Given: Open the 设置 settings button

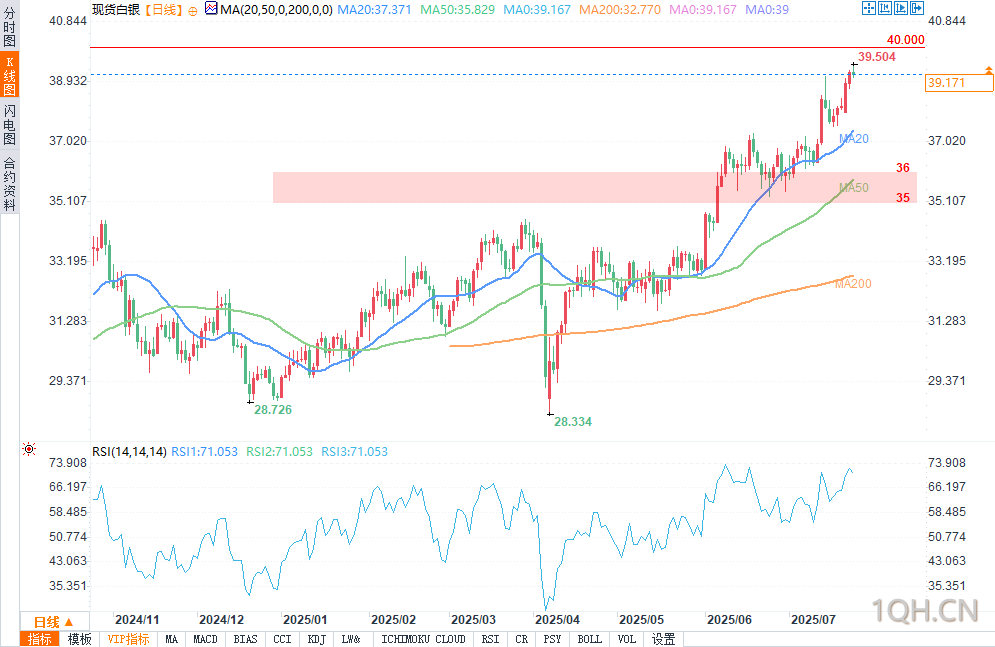Looking at the screenshot, I should pyautogui.click(x=663, y=639).
